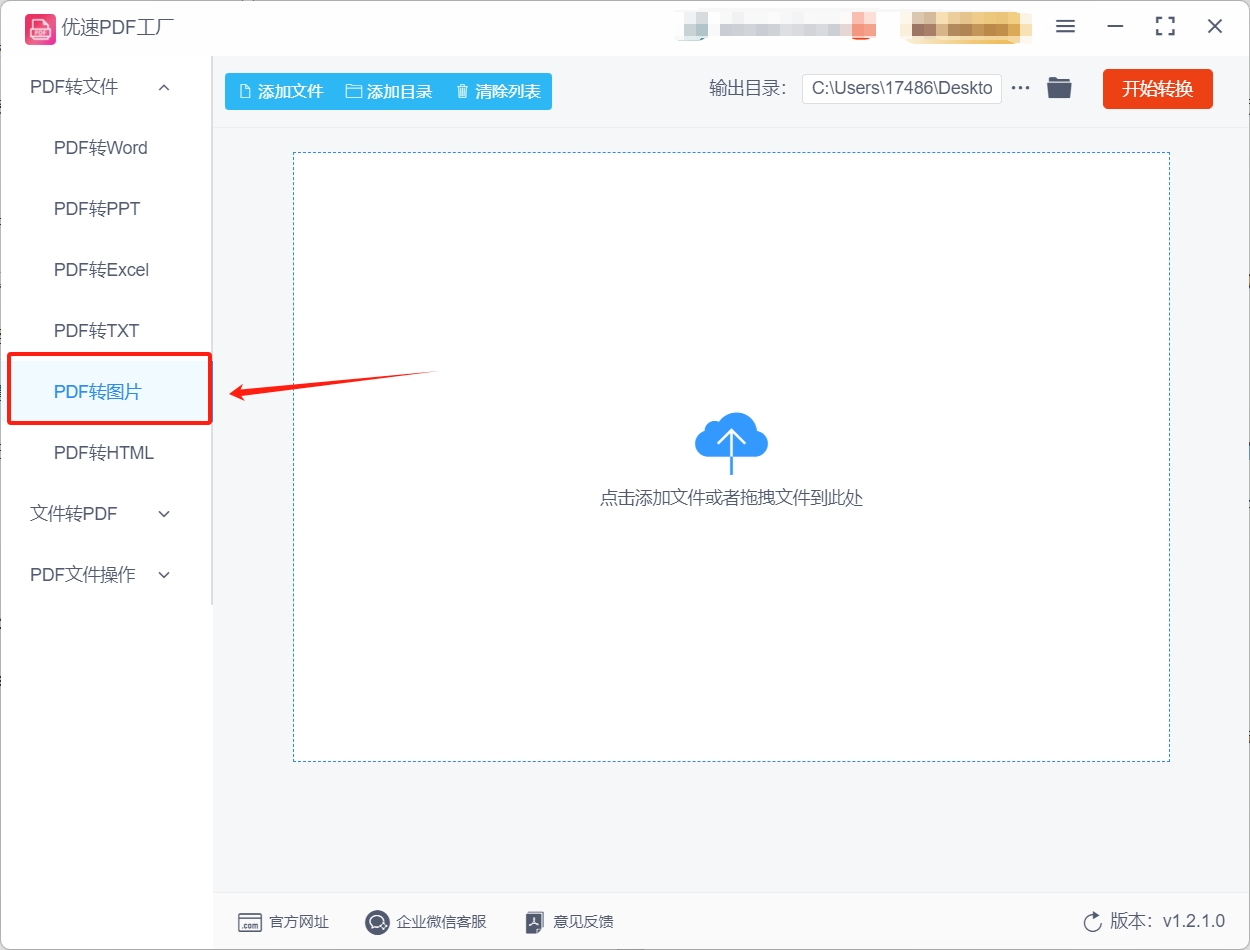Click the 添加目录 add folder icon
The width and height of the screenshot is (1250, 950).
tap(352, 90)
